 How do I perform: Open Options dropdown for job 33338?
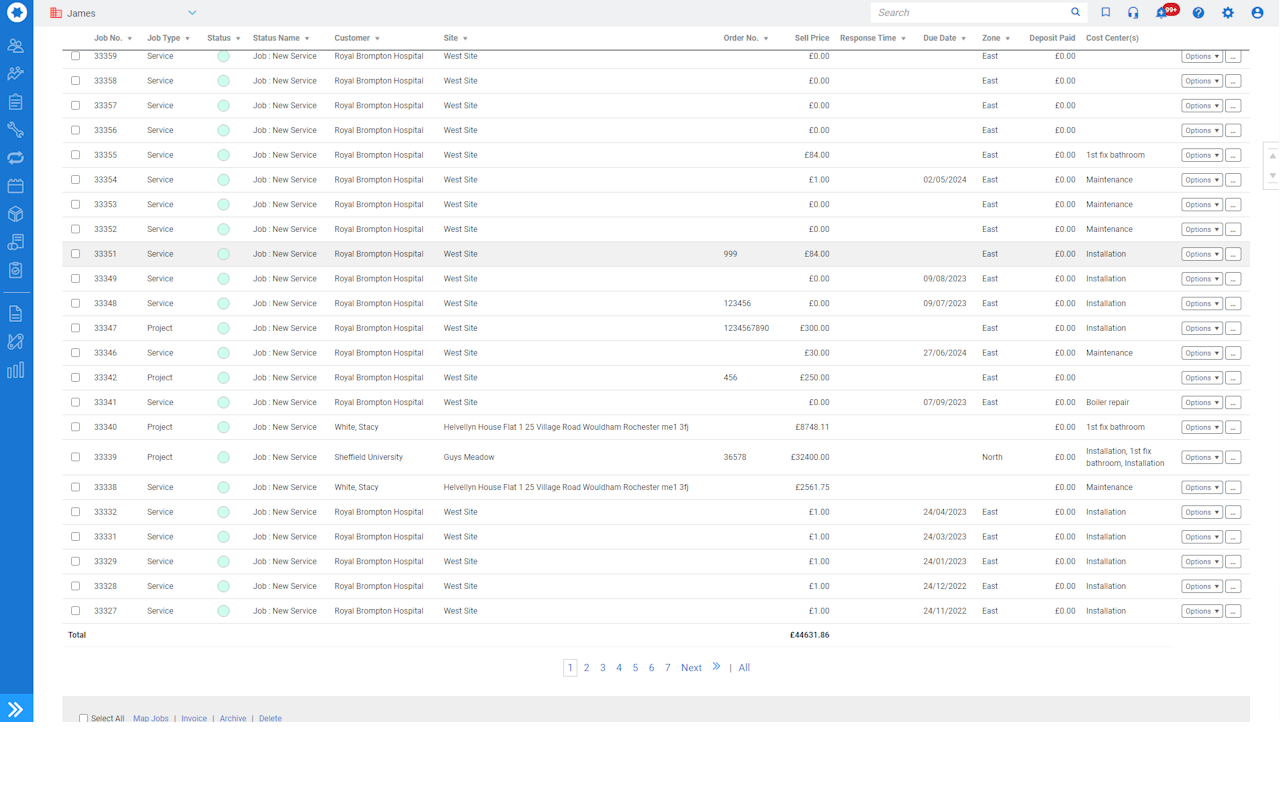click(1202, 488)
